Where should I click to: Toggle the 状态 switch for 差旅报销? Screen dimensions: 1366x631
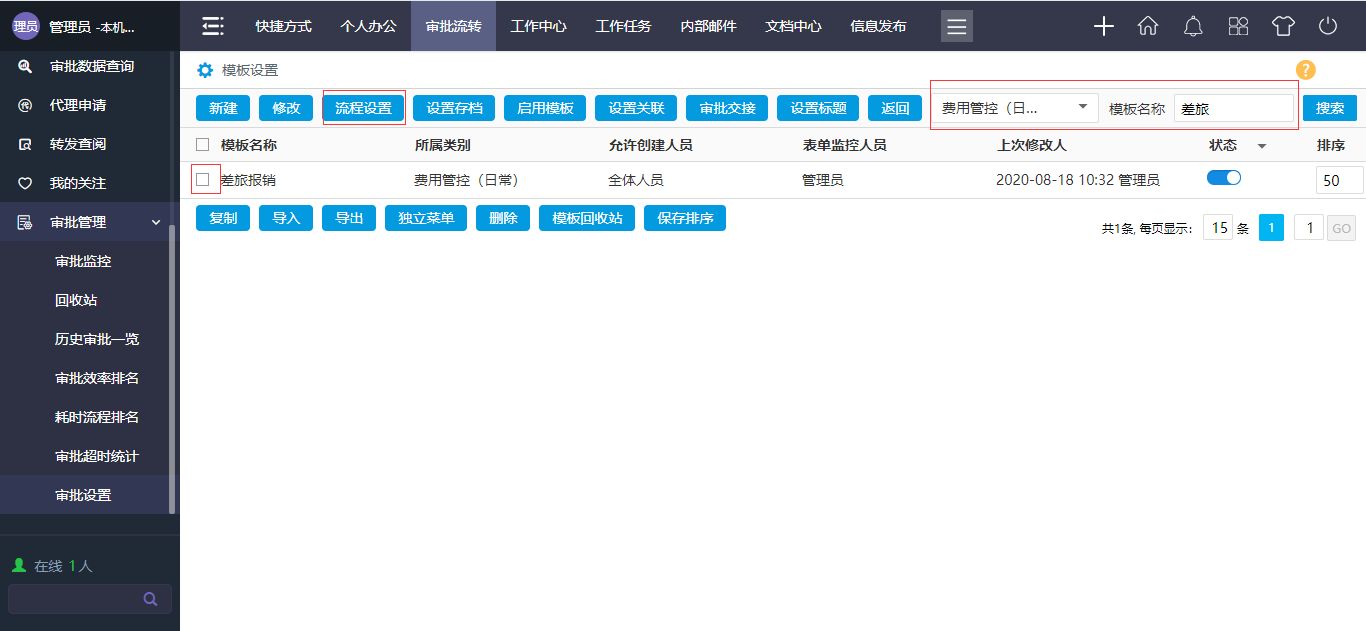pos(1224,178)
